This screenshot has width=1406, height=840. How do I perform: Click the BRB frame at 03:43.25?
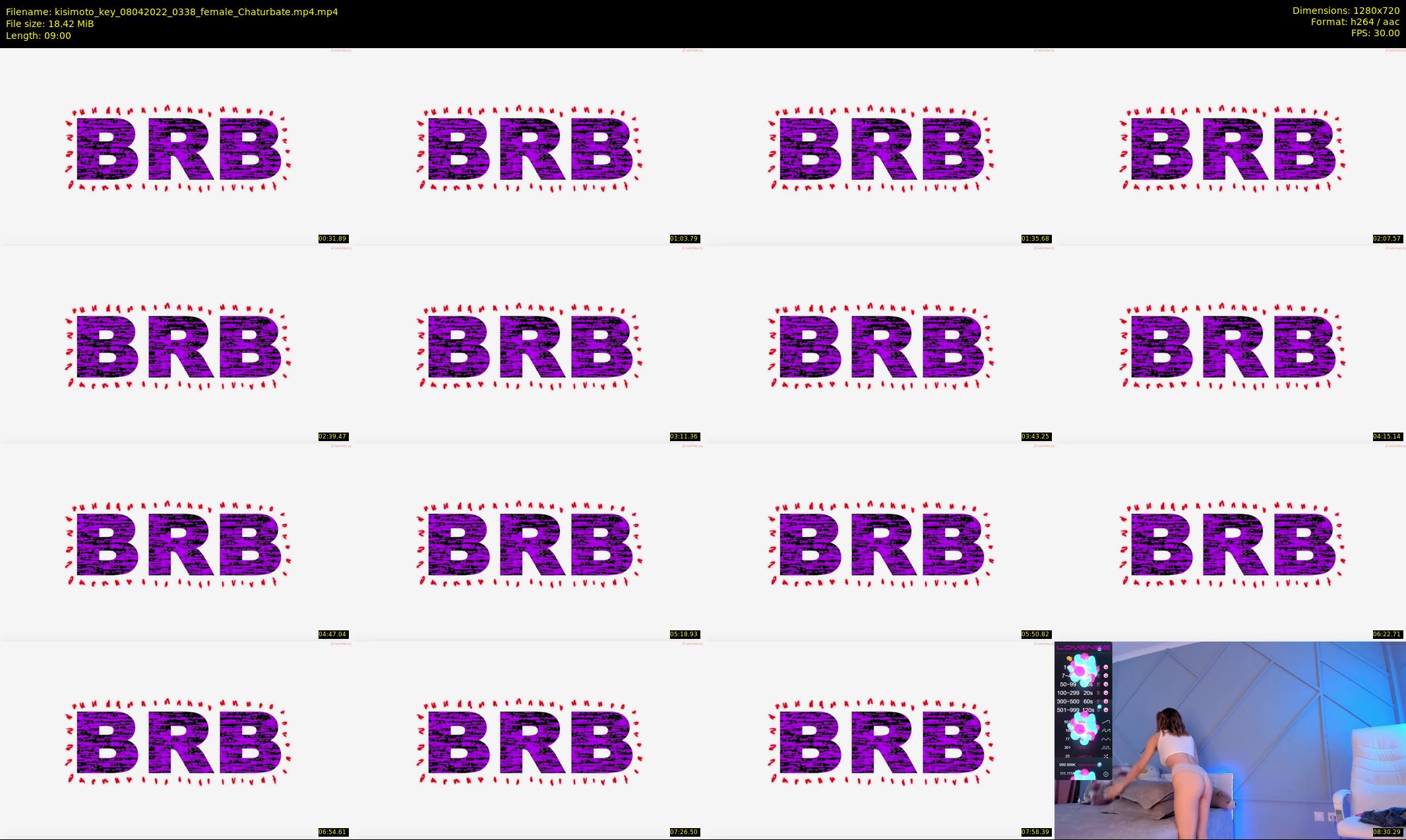(x=878, y=344)
